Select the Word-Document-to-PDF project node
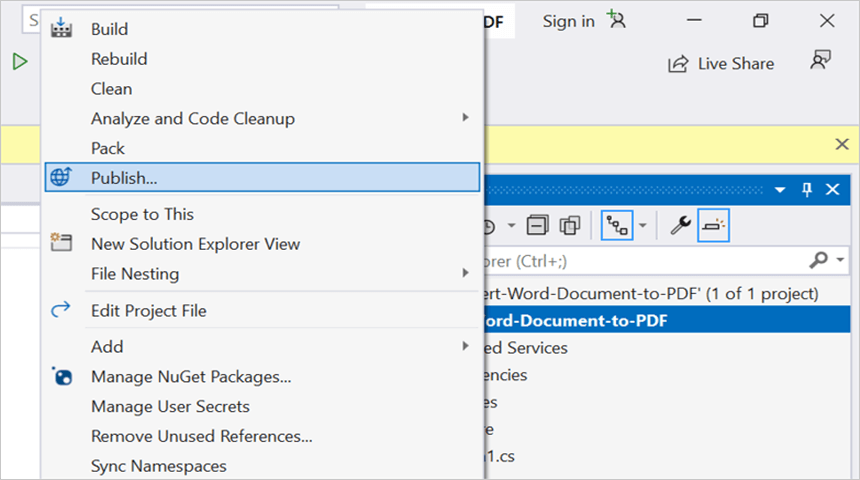 [667, 320]
